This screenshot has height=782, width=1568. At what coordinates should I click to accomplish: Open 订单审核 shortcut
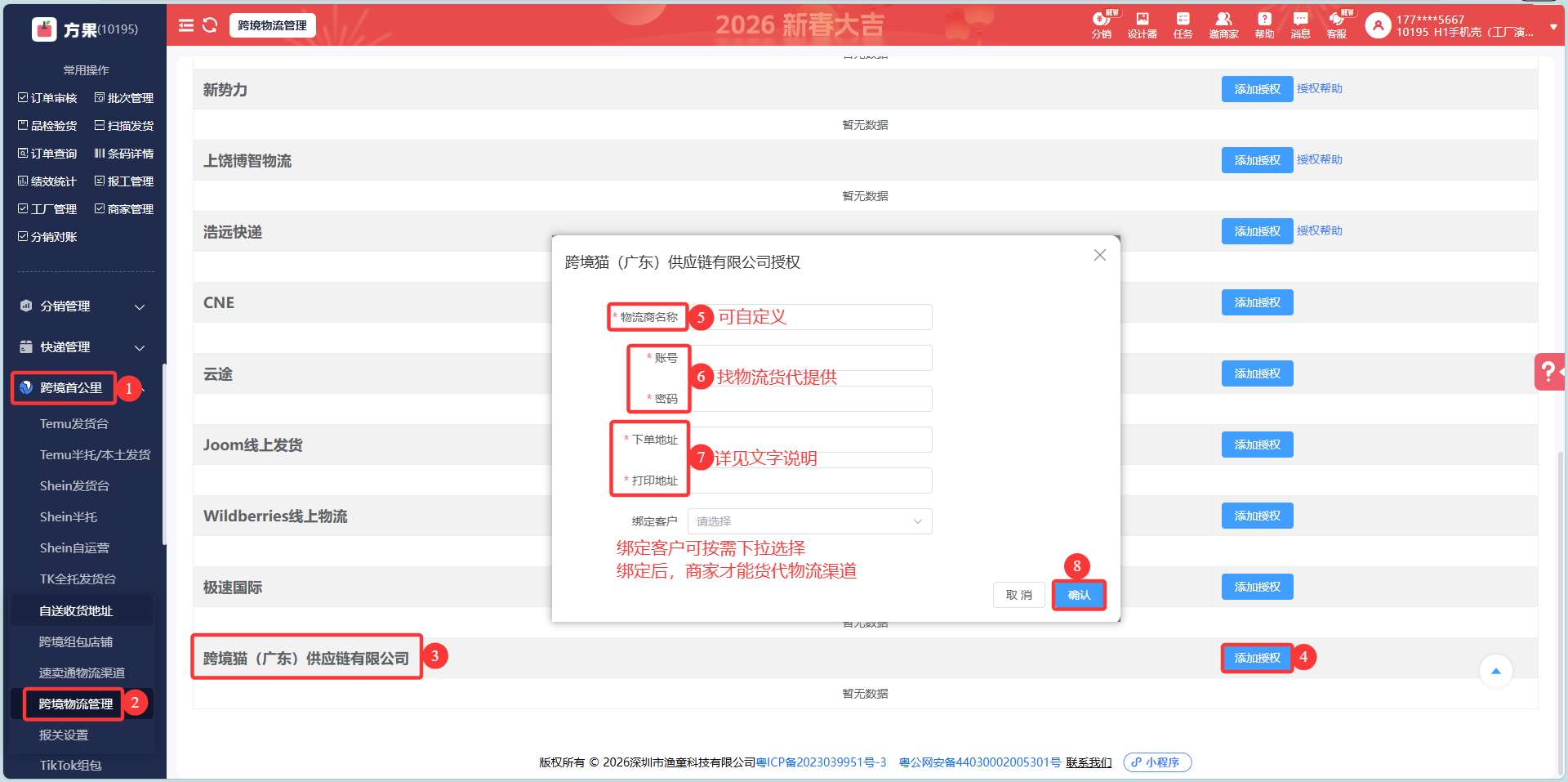(x=47, y=98)
